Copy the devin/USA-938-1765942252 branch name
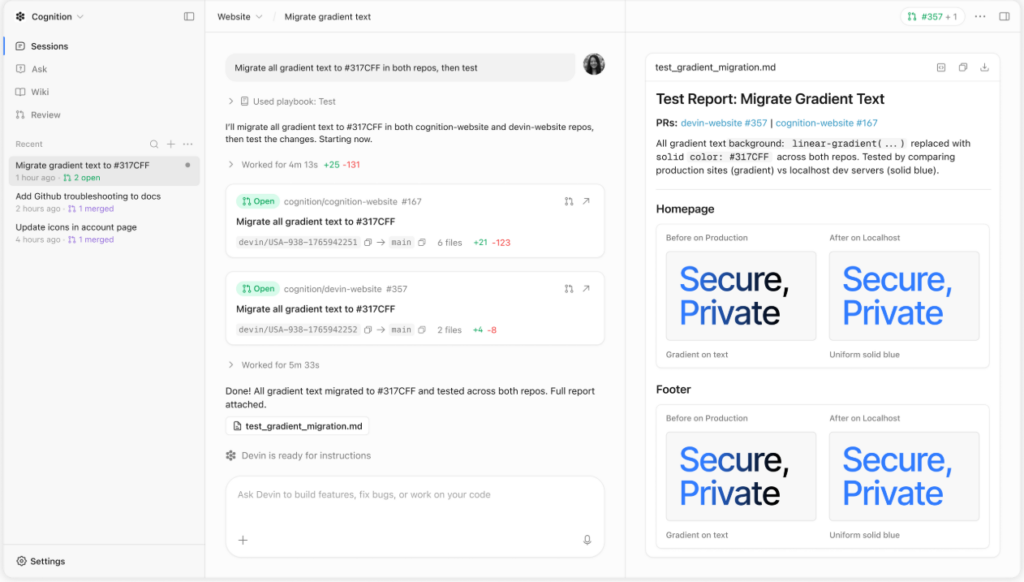 (x=369, y=330)
